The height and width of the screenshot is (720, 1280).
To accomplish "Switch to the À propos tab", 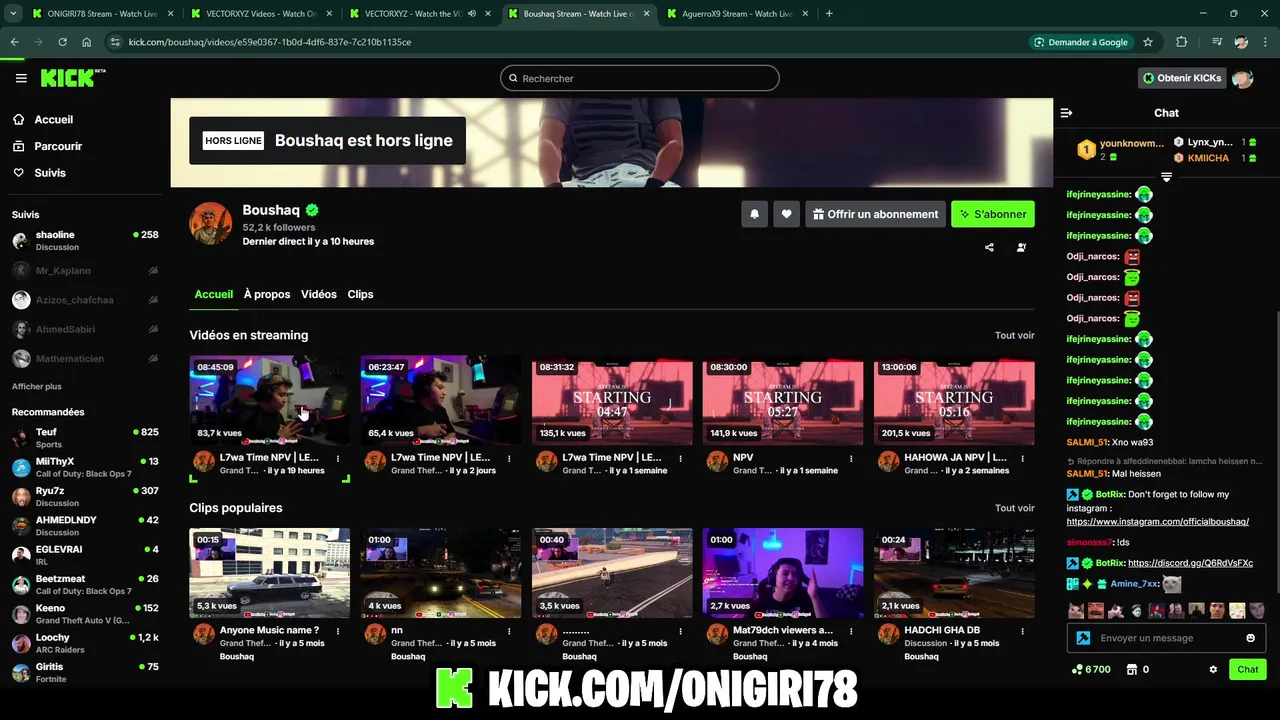I will (267, 294).
